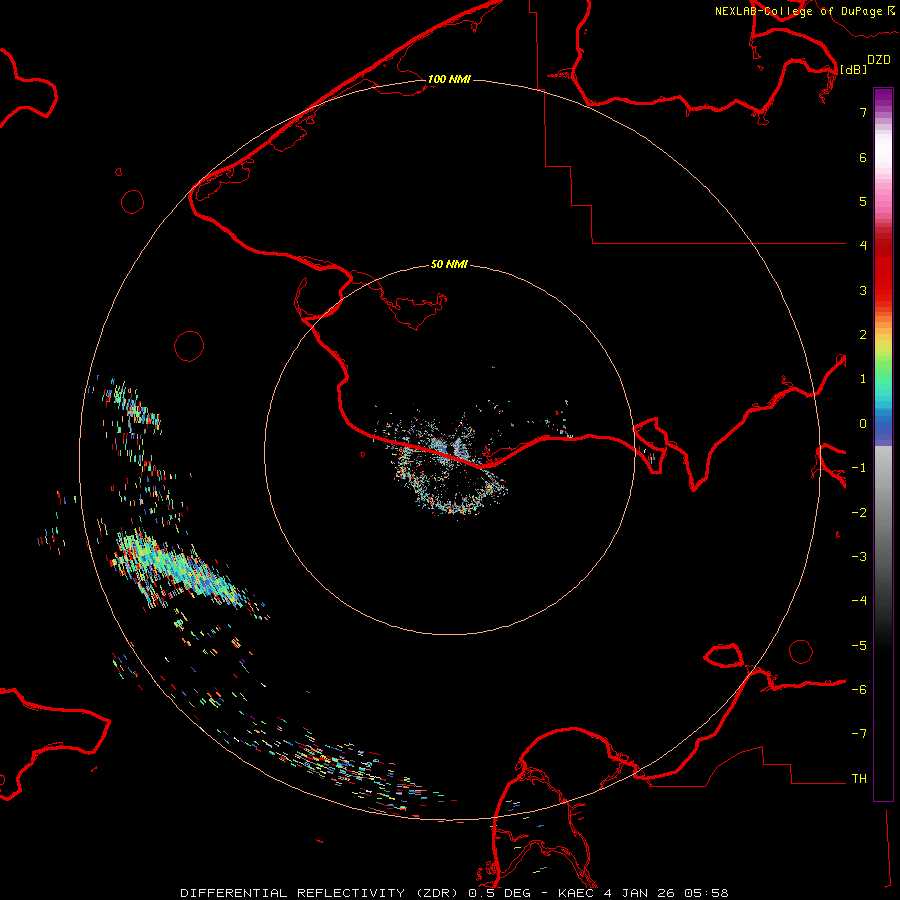
Task: Click the colorbar tick label 0
Action: [863, 424]
